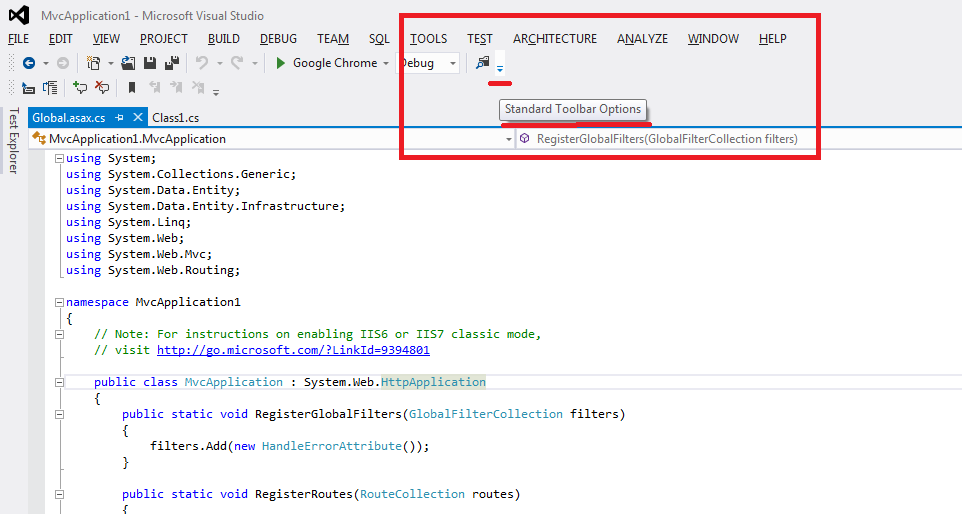This screenshot has height=514, width=962.
Task: Click HandleErrorAttribute in filters.Add line
Action: pos(332,446)
